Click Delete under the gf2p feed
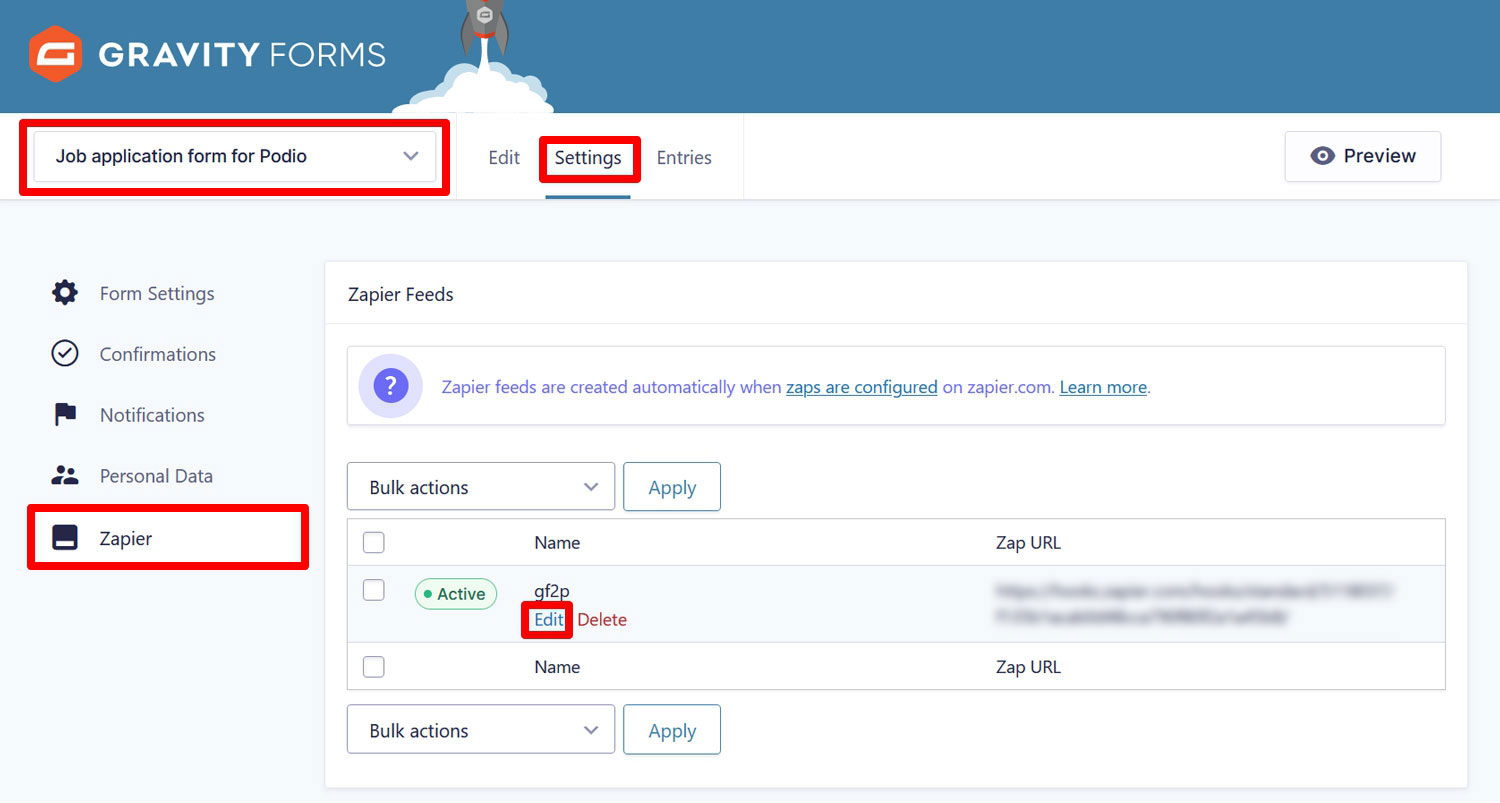1500x803 pixels. (x=602, y=619)
